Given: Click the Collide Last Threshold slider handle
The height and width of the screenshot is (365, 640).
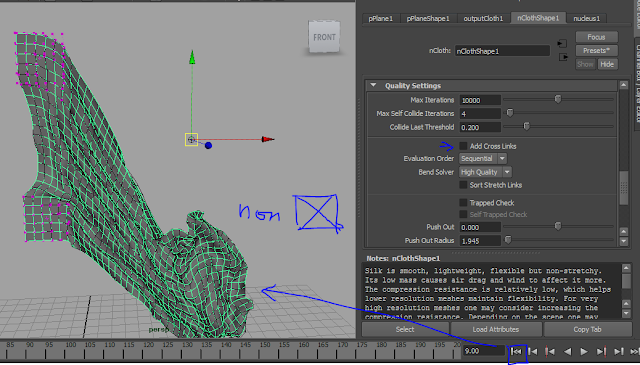Looking at the screenshot, I should [x=527, y=126].
